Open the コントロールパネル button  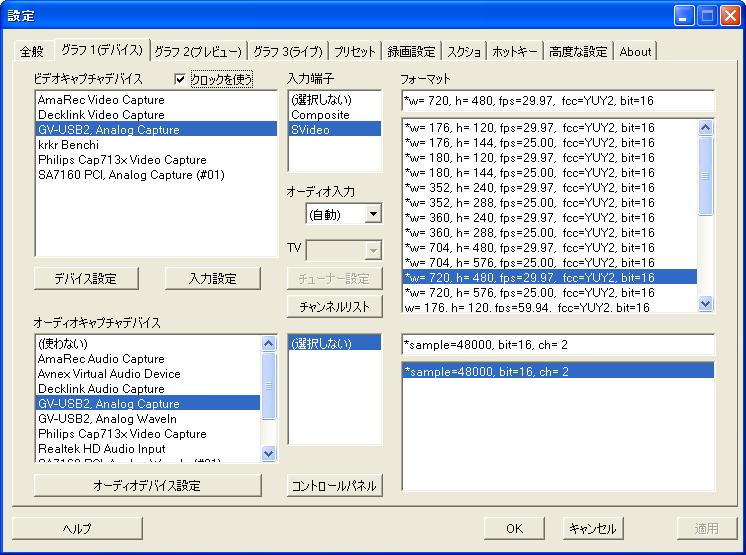334,486
